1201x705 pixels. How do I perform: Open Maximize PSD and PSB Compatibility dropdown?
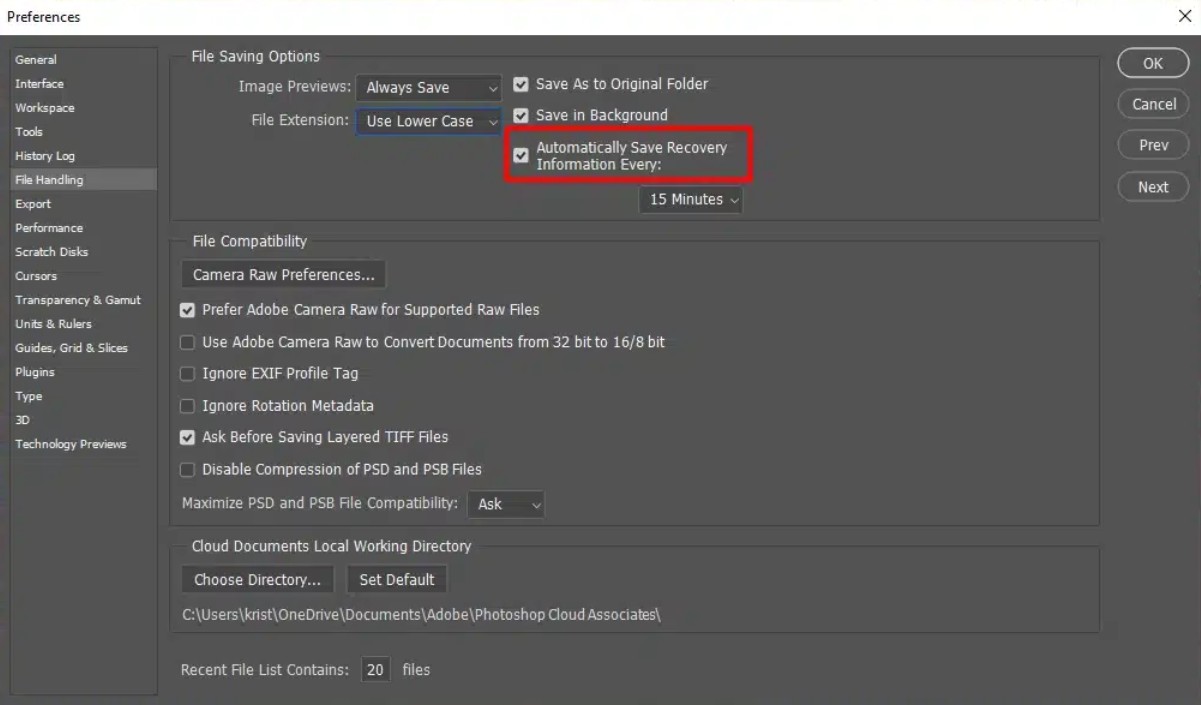[506, 504]
